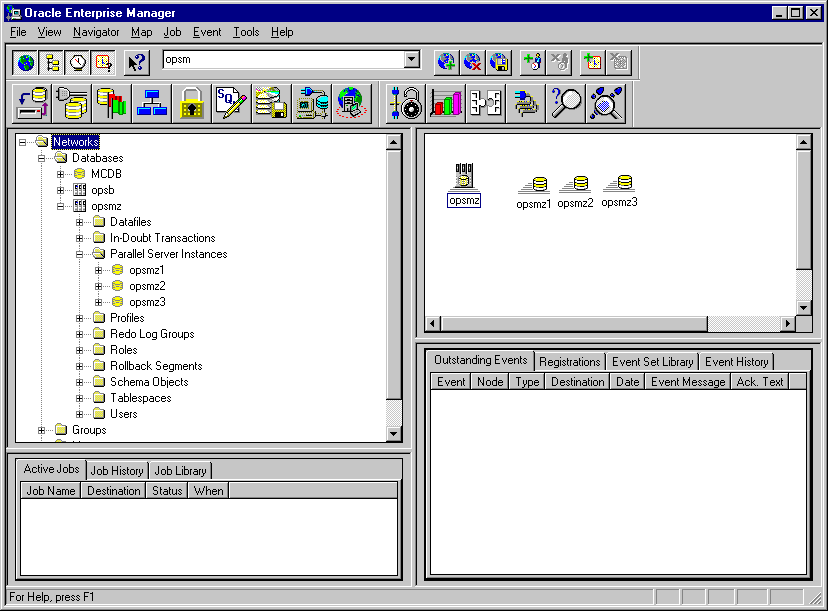Collapse Parallel Server Instances folder
This screenshot has height=611, width=828.
pyautogui.click(x=79, y=254)
